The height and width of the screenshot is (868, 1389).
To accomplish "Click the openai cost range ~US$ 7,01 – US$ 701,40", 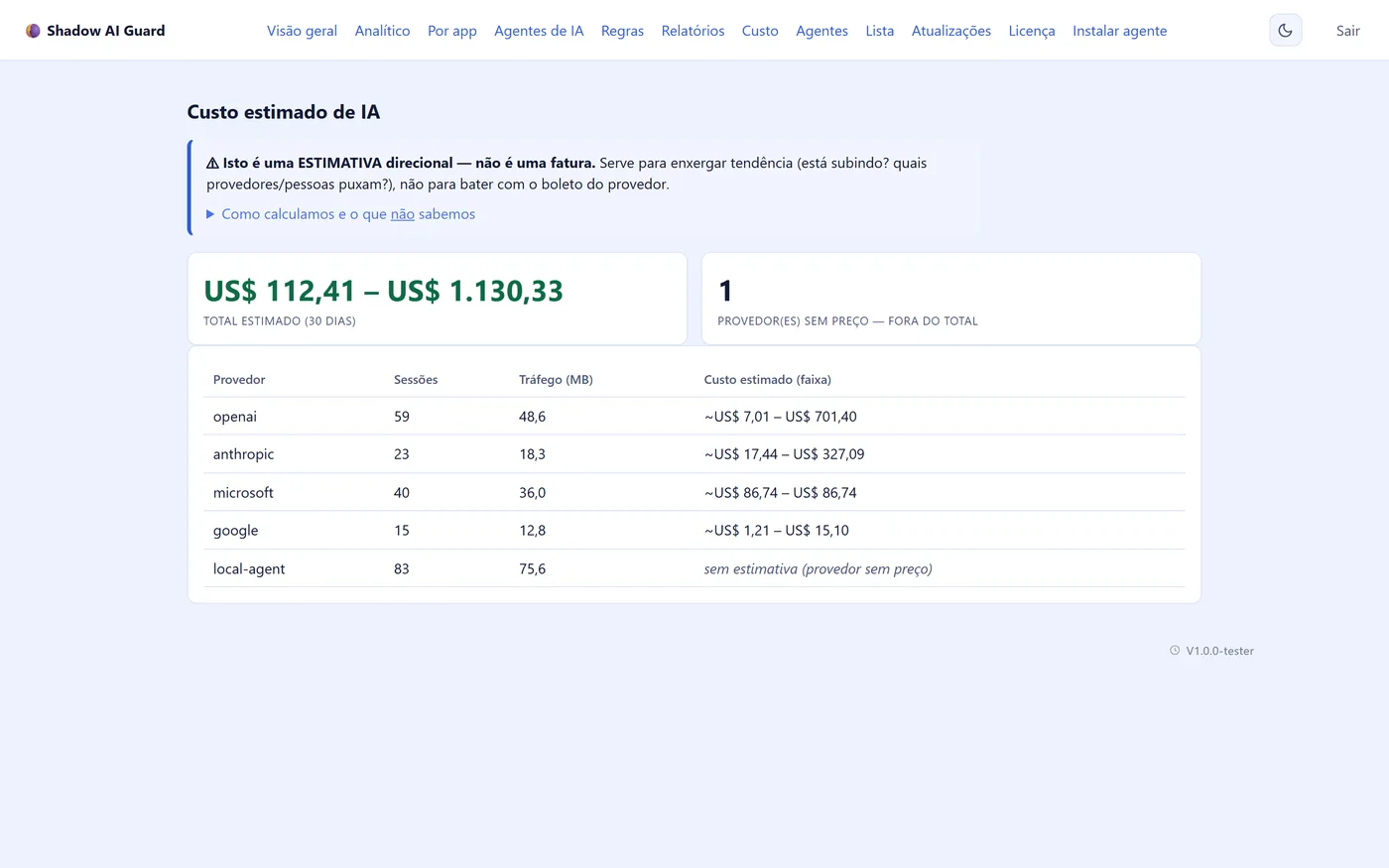I will (x=781, y=417).
